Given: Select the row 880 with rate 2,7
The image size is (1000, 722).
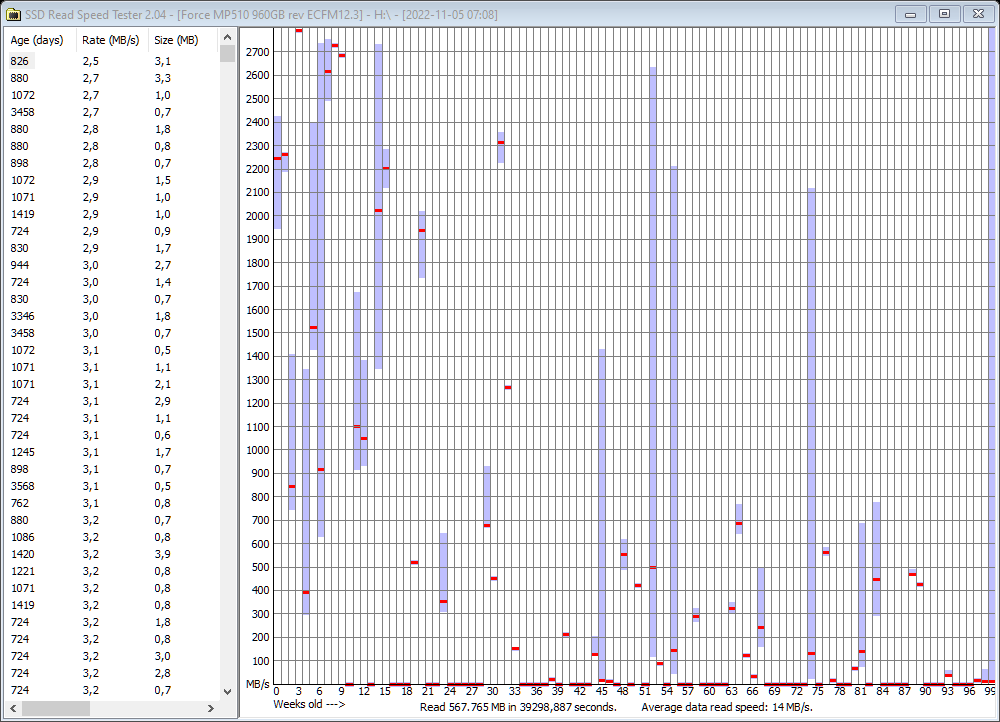Looking at the screenshot, I should pyautogui.click(x=112, y=78).
